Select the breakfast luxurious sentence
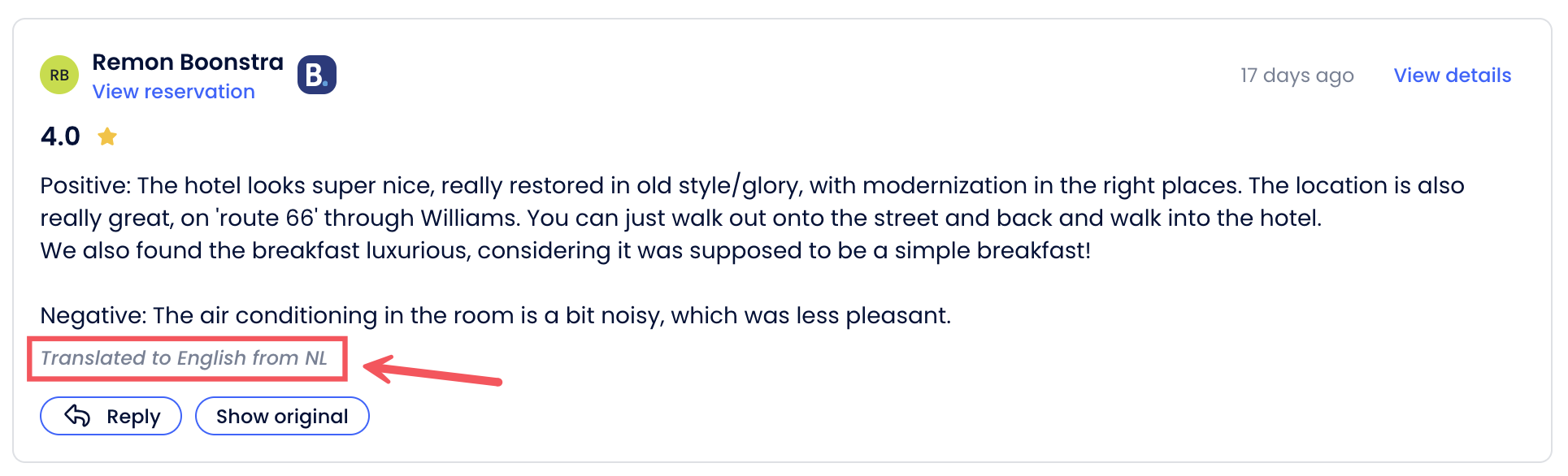This screenshot has width=1568, height=476. click(565, 251)
